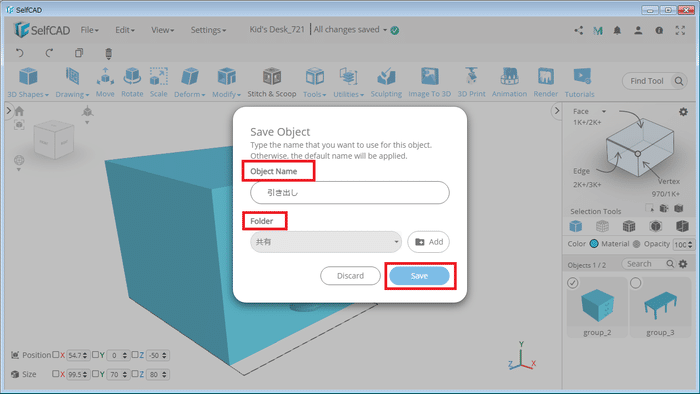The width and height of the screenshot is (700, 394).
Task: Select the Rotate tool
Action: (132, 83)
